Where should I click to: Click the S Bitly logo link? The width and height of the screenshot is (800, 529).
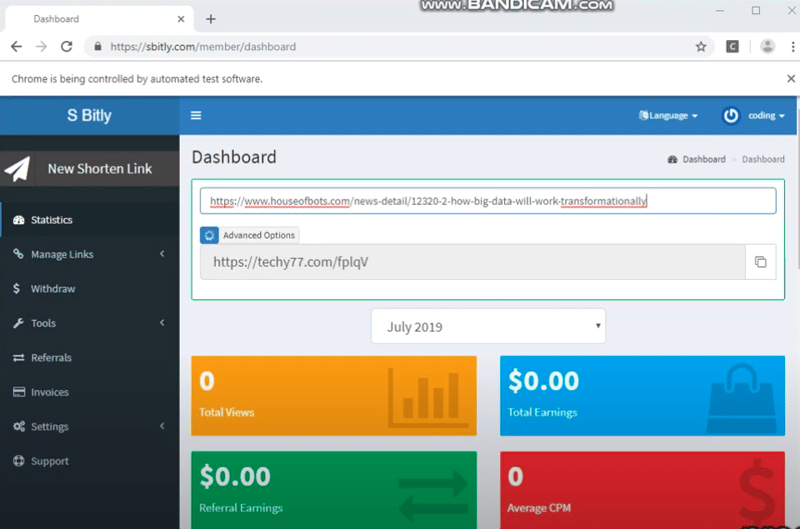pos(89,115)
